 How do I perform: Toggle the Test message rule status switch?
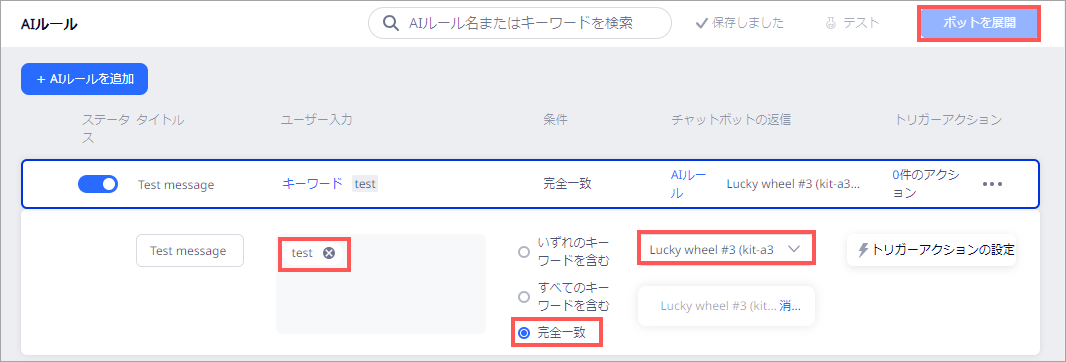[98, 184]
